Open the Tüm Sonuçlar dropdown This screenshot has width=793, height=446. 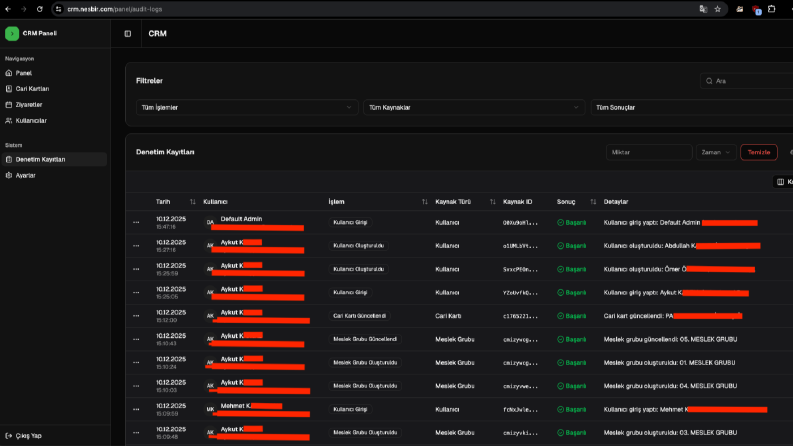(692, 107)
